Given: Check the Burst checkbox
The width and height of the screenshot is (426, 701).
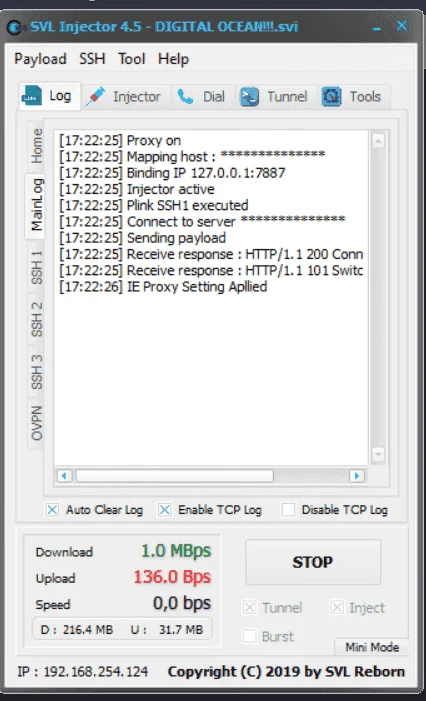Looking at the screenshot, I should tap(249, 636).
